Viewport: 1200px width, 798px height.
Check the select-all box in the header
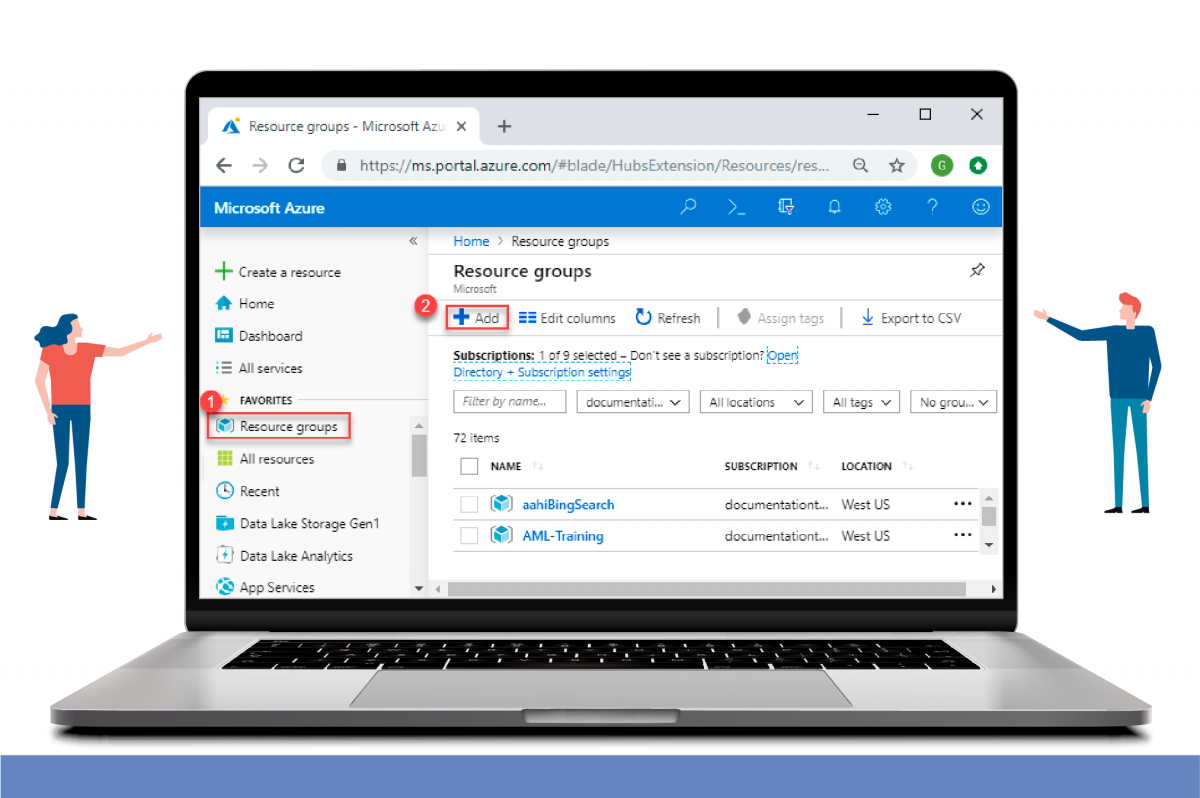[469, 465]
